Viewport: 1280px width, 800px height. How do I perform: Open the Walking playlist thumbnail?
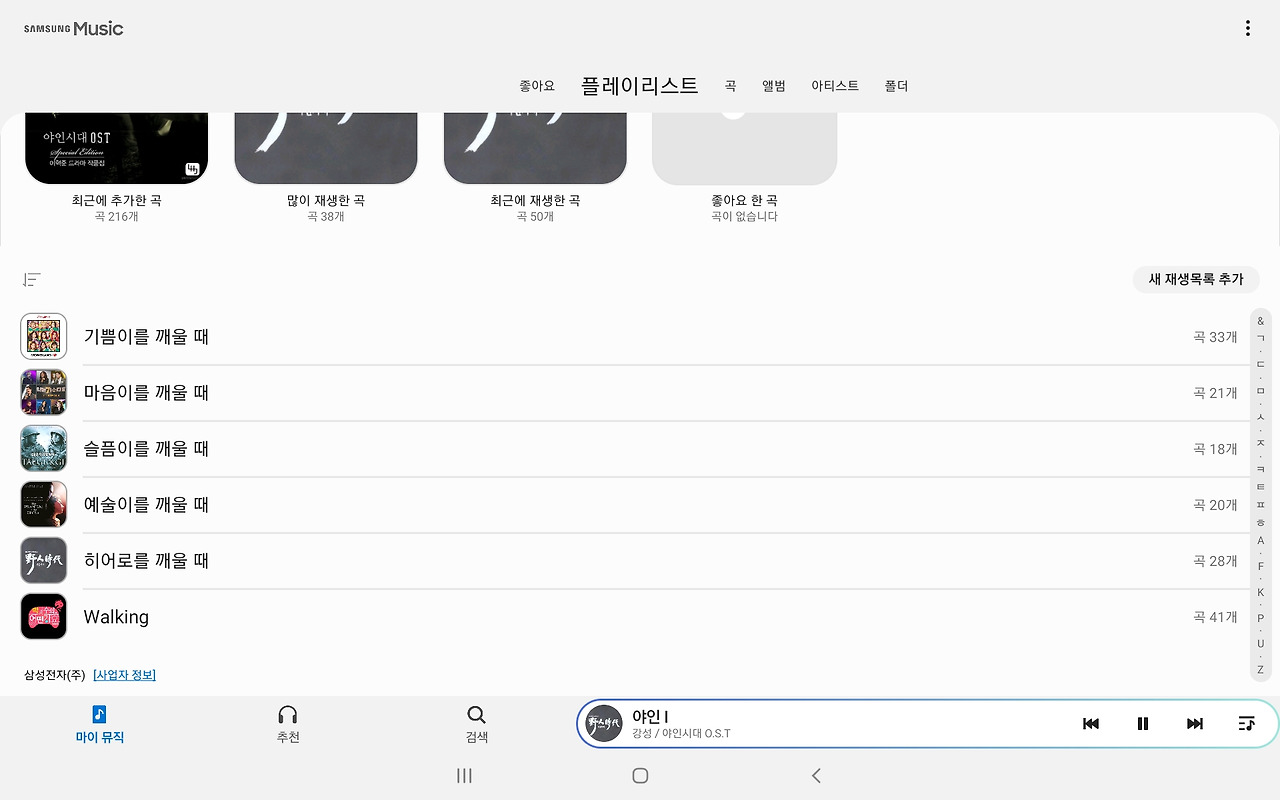(x=43, y=616)
